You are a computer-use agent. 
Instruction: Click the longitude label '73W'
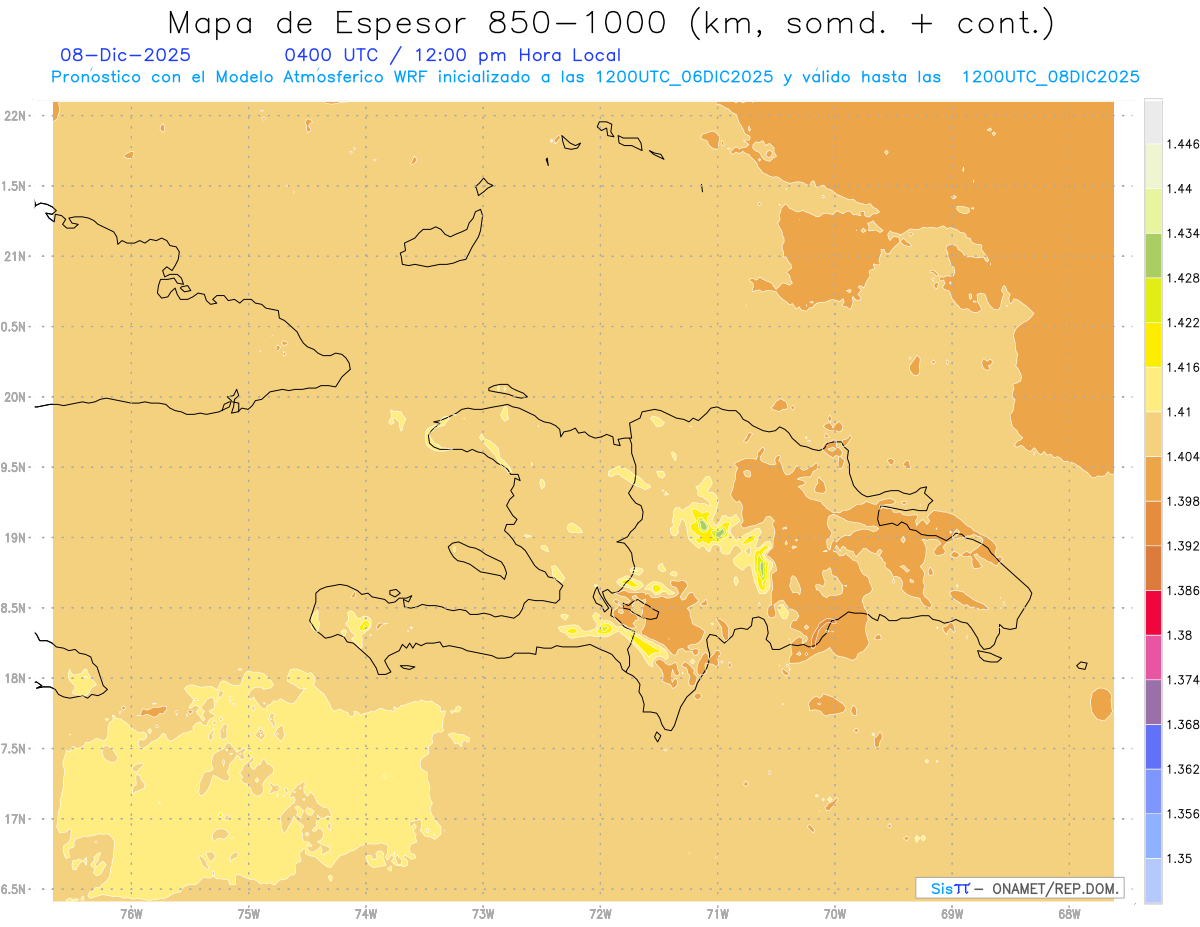click(483, 913)
